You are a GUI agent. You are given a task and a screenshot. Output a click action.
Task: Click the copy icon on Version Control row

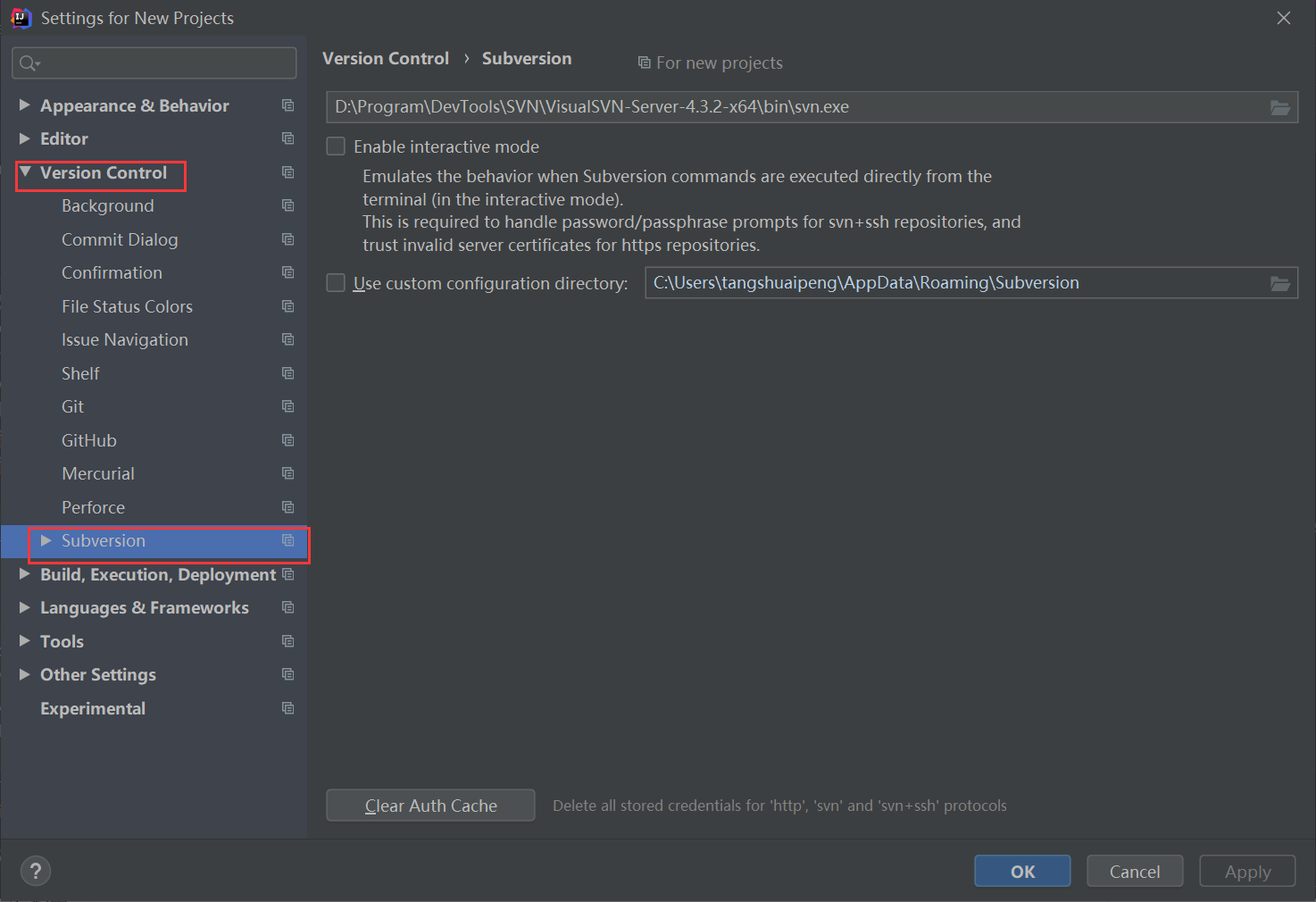point(287,172)
